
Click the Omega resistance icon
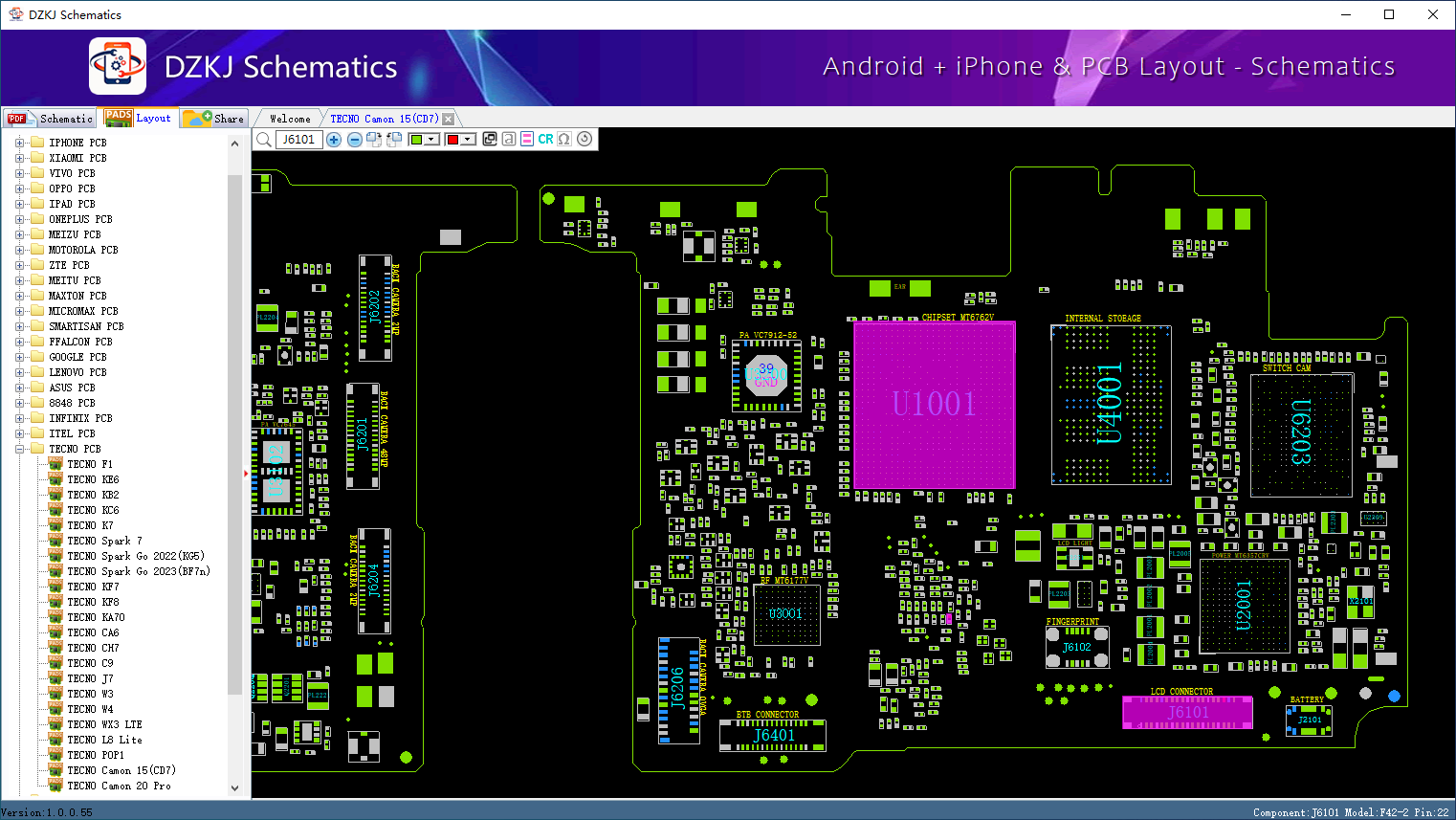click(x=564, y=140)
